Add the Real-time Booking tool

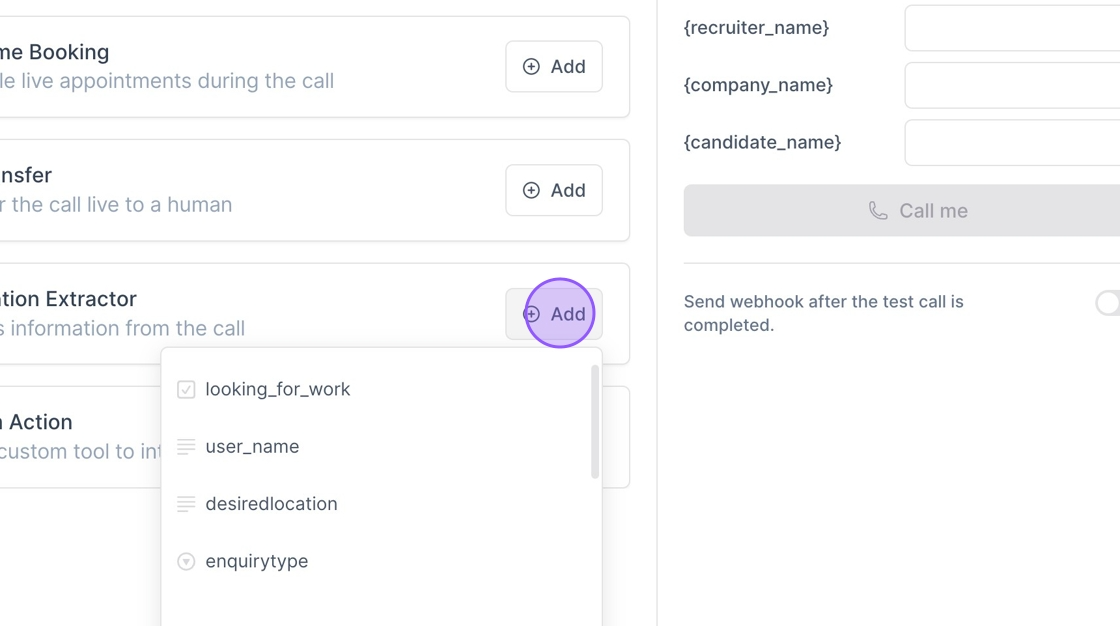coord(554,66)
